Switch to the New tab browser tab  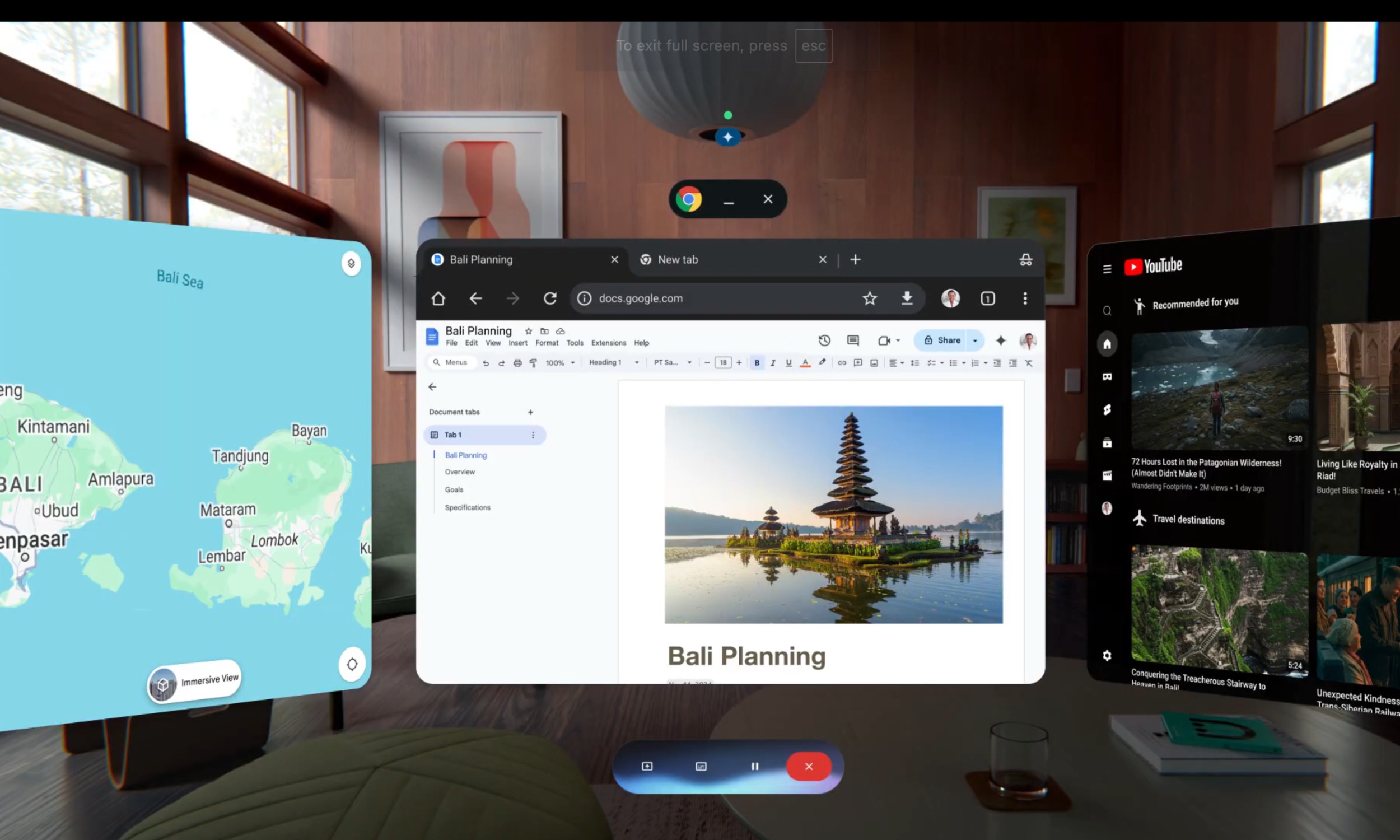point(678,260)
